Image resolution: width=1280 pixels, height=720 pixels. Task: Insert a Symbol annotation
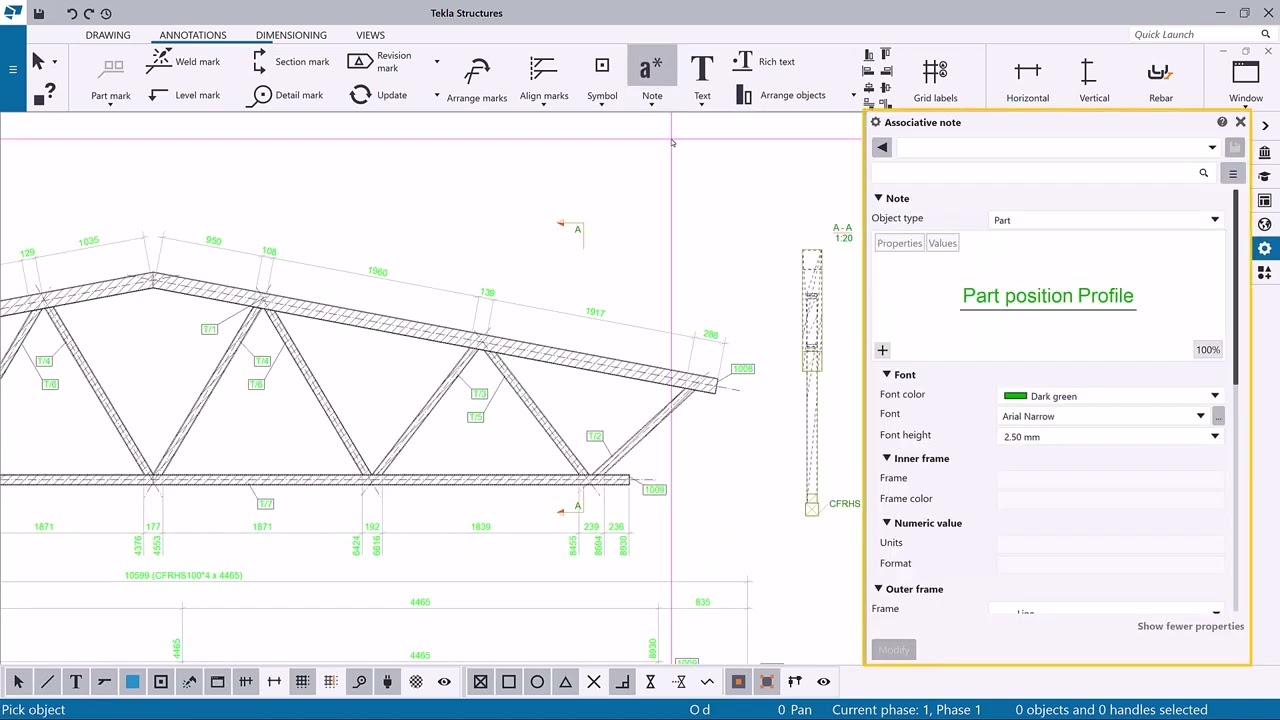tap(602, 78)
